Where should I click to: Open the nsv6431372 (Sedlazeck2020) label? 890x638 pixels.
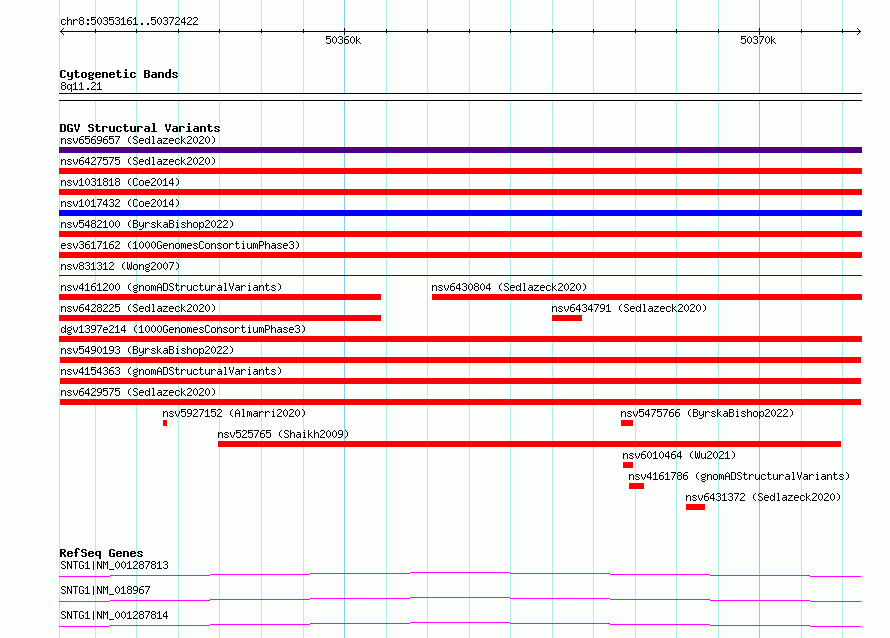click(763, 497)
